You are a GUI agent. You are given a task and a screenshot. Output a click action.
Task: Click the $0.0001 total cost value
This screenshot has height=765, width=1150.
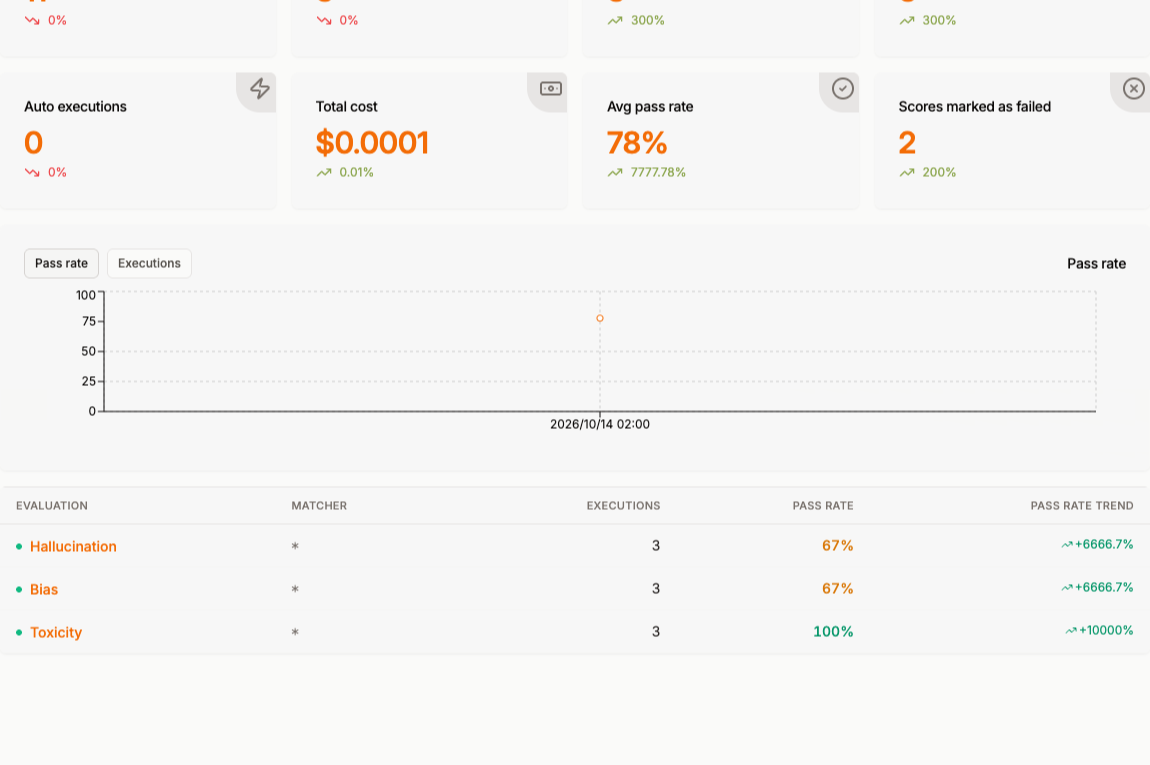pyautogui.click(x=373, y=142)
